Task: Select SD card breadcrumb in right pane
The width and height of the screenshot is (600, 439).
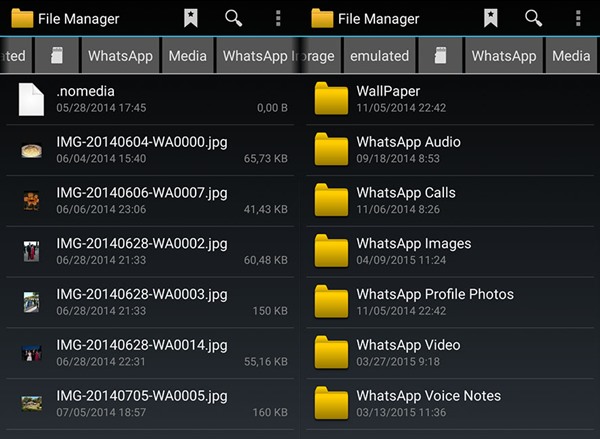Action: click(x=440, y=56)
